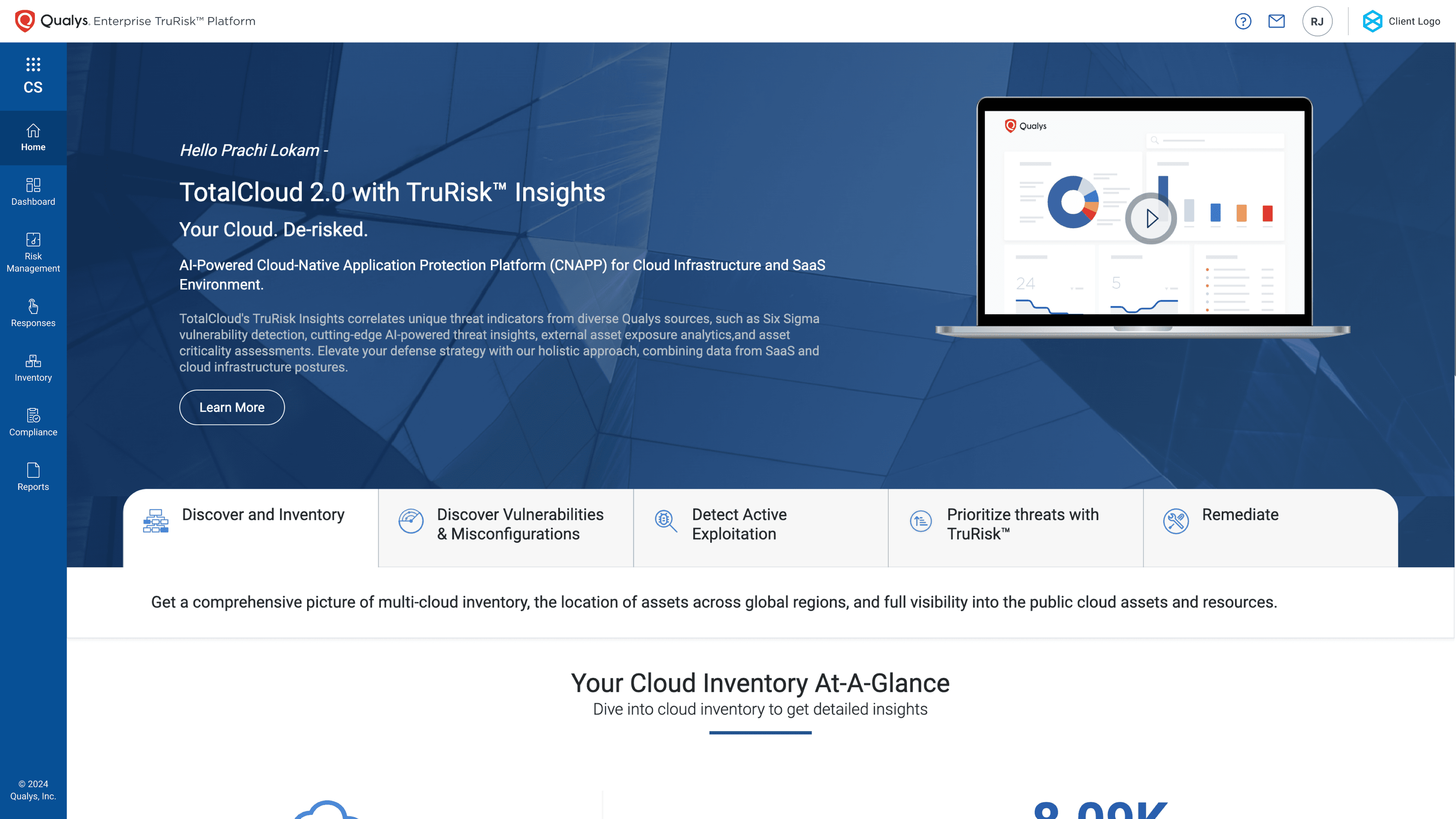Click the Enterprise TruRisk Platform title
Screen dimensions: 1456x819
(174, 22)
